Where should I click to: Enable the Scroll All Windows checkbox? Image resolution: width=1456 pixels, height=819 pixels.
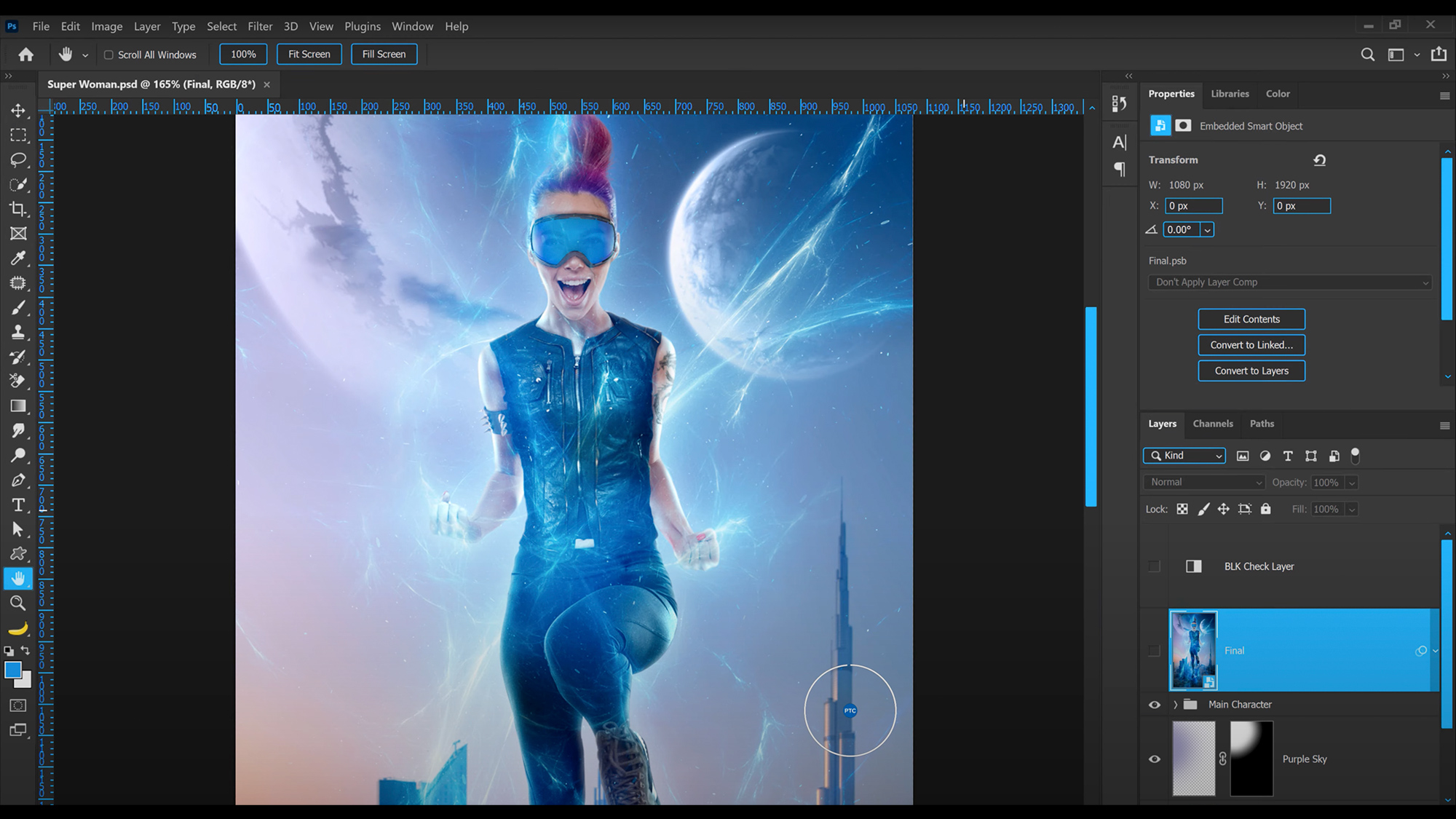pyautogui.click(x=108, y=54)
